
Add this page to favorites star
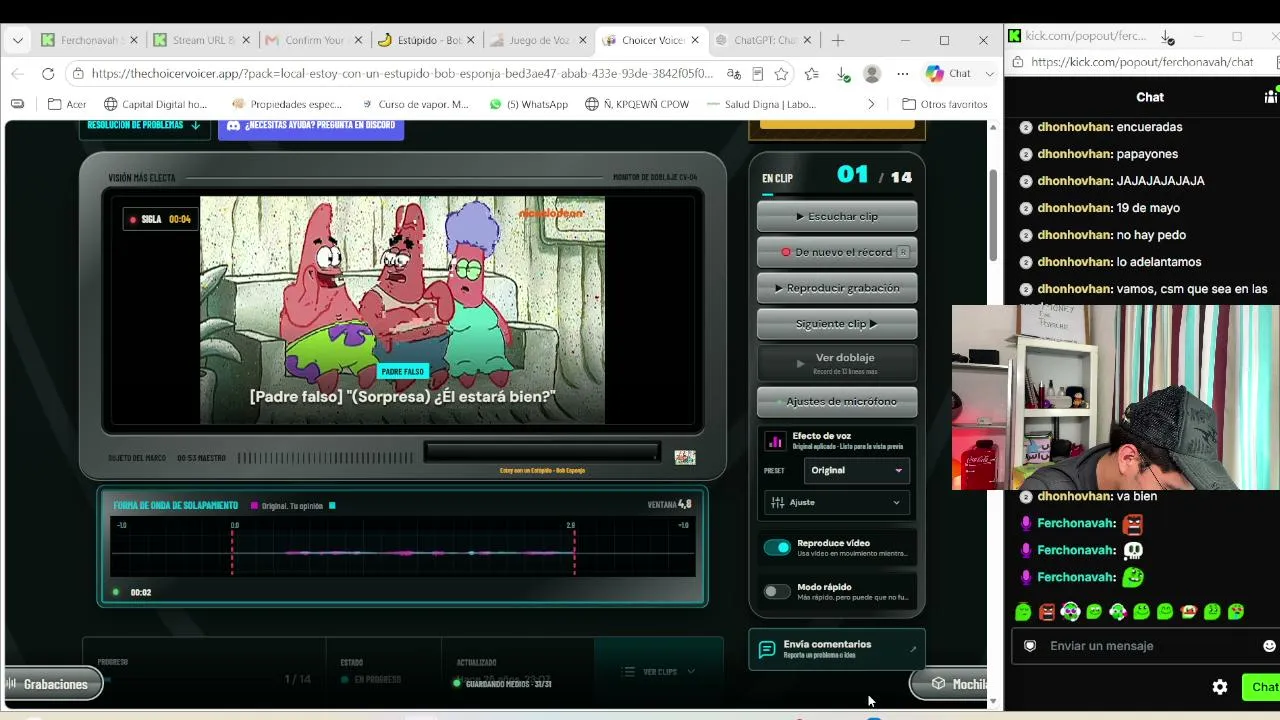tap(781, 73)
